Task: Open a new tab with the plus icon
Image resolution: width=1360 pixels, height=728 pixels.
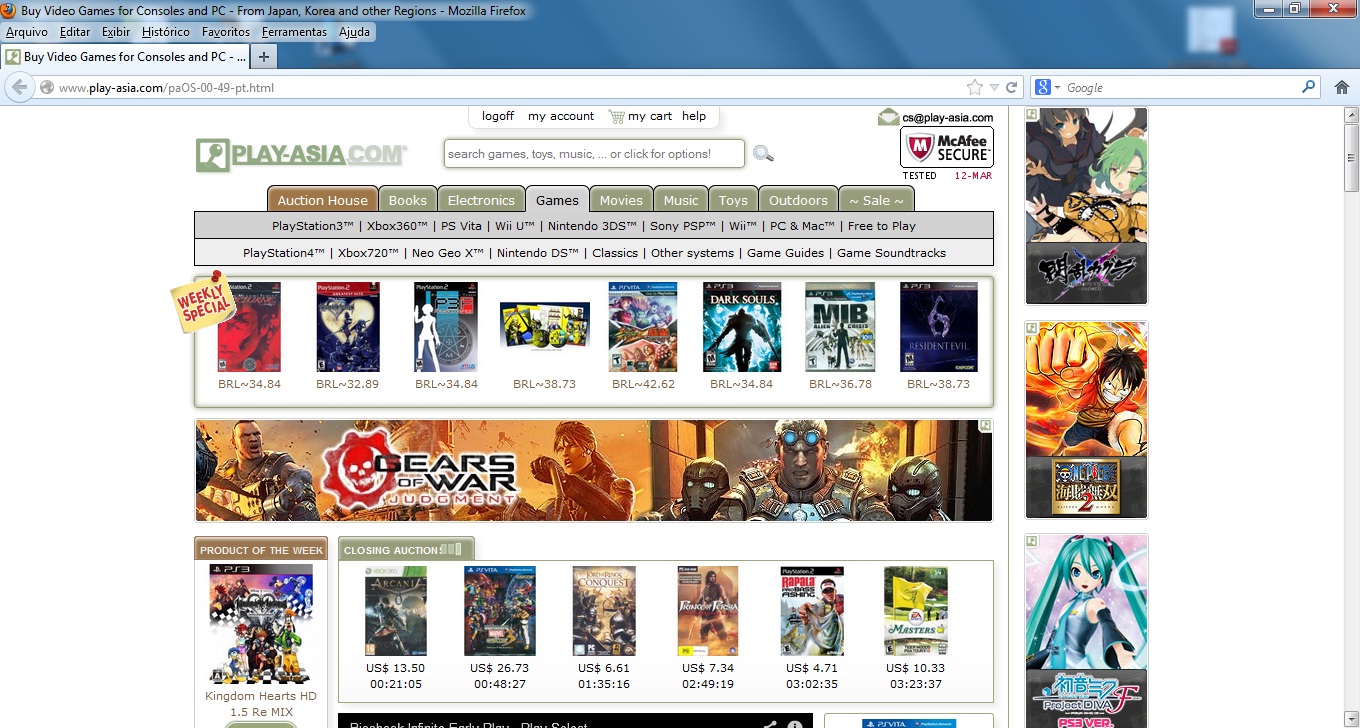Action: click(x=264, y=57)
